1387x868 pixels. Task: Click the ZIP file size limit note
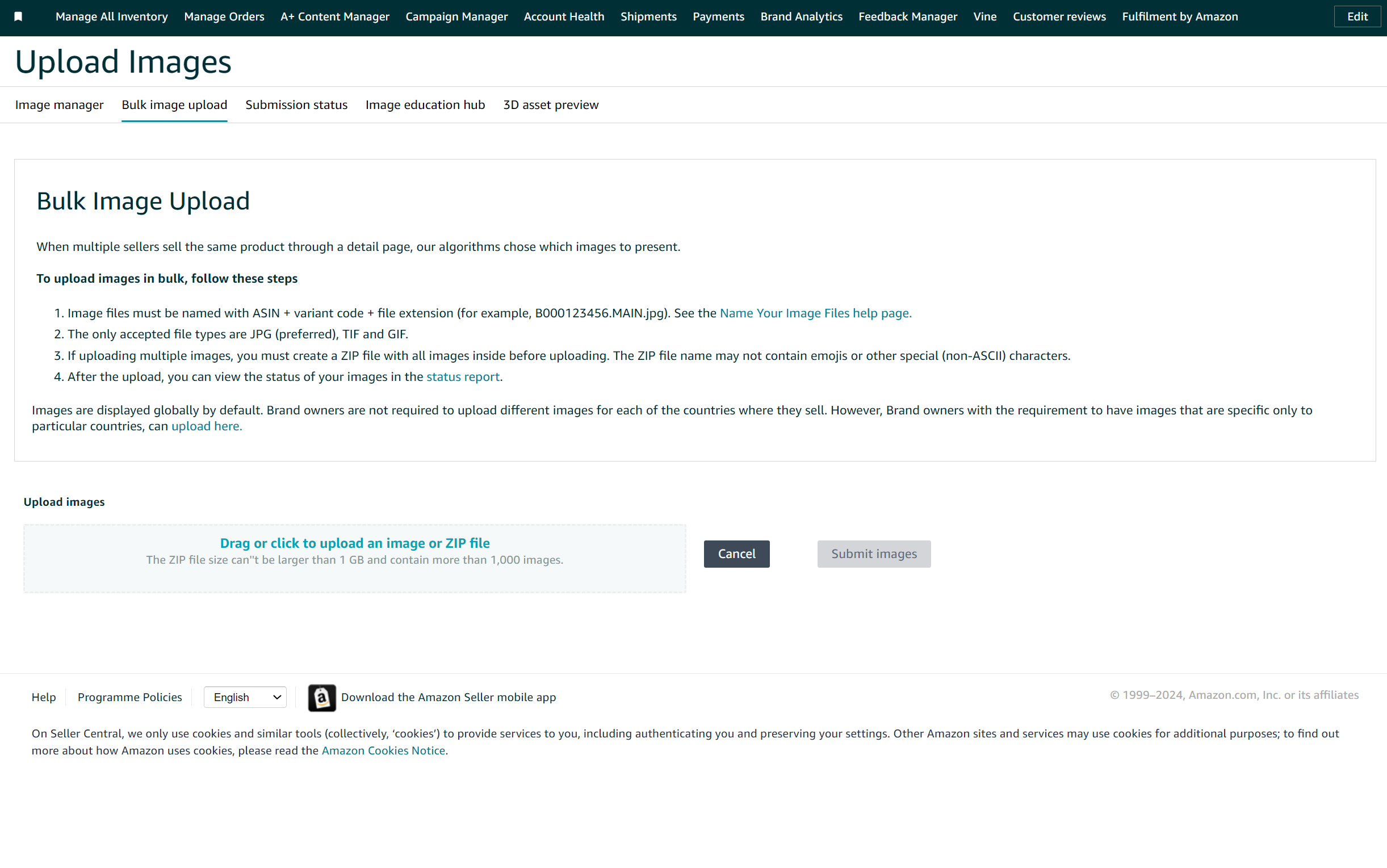pyautogui.click(x=354, y=560)
